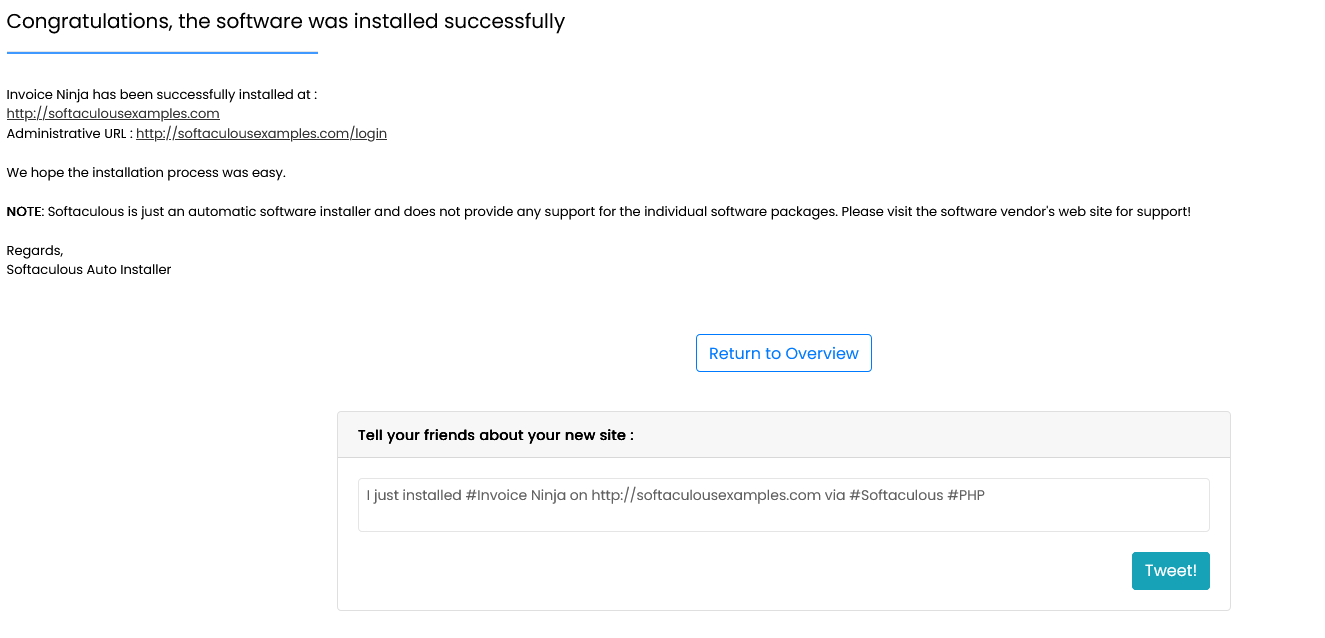
Task: Visit the Administrative URL login link
Action: (x=260, y=132)
